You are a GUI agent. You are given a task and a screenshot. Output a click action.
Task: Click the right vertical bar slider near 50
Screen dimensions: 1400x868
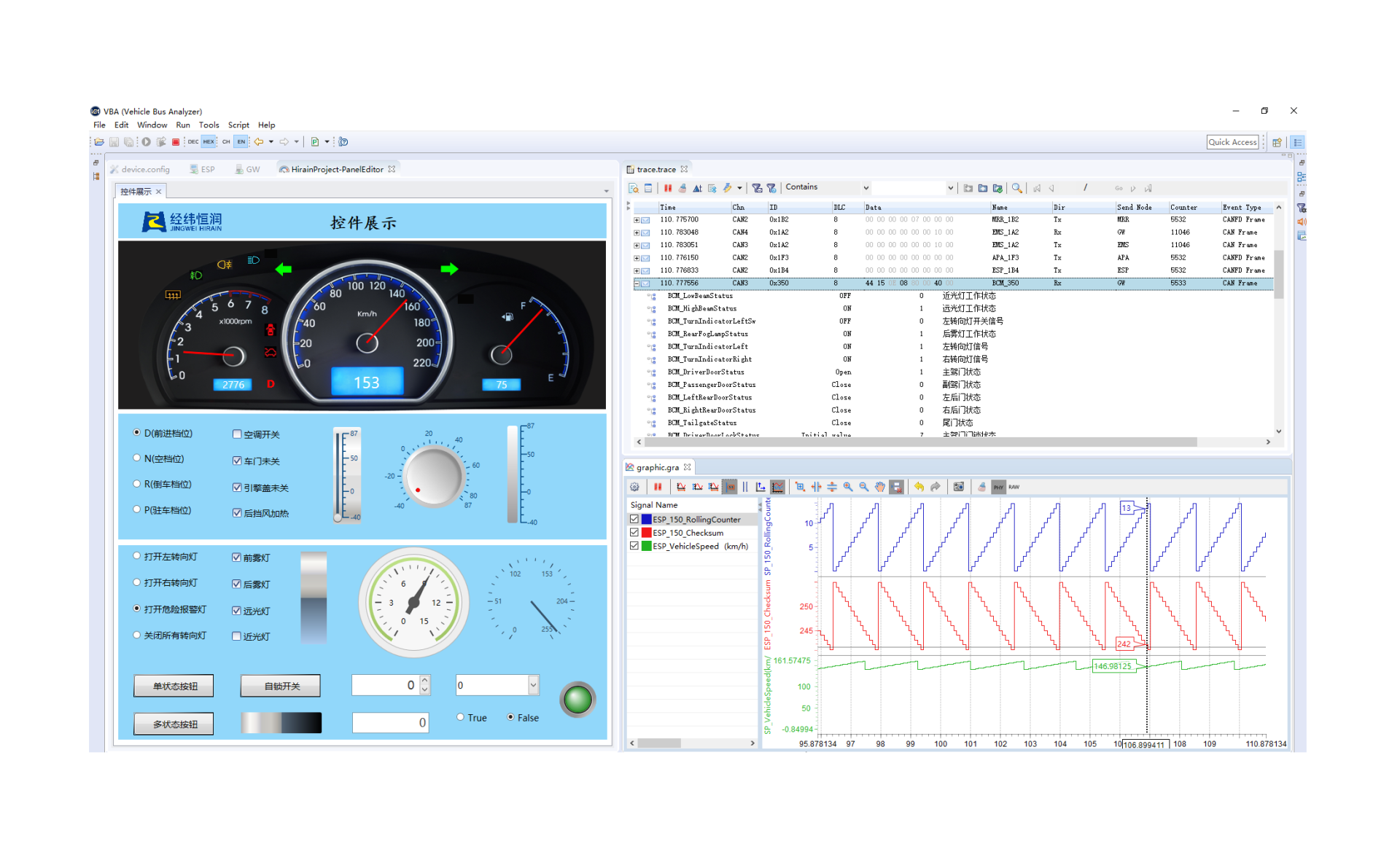point(513,474)
